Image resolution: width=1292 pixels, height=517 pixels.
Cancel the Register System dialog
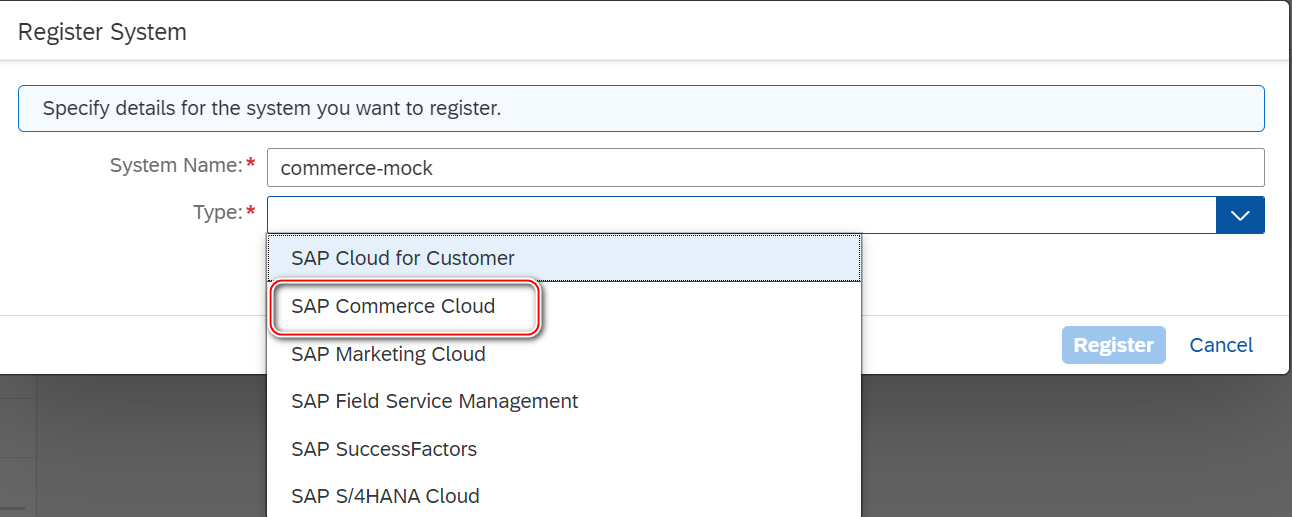pyautogui.click(x=1221, y=345)
